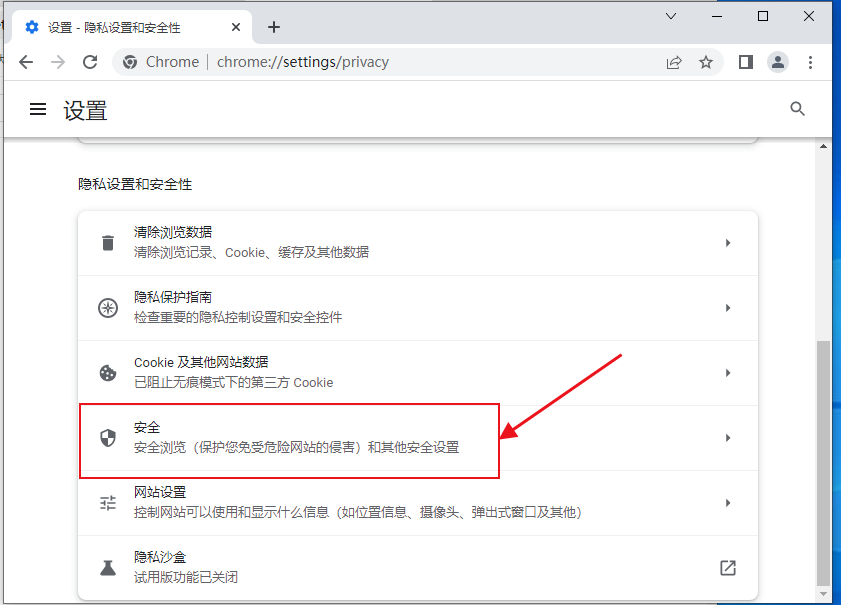The image size is (841, 605).
Task: Reload the page with the refresh button
Action: (91, 61)
